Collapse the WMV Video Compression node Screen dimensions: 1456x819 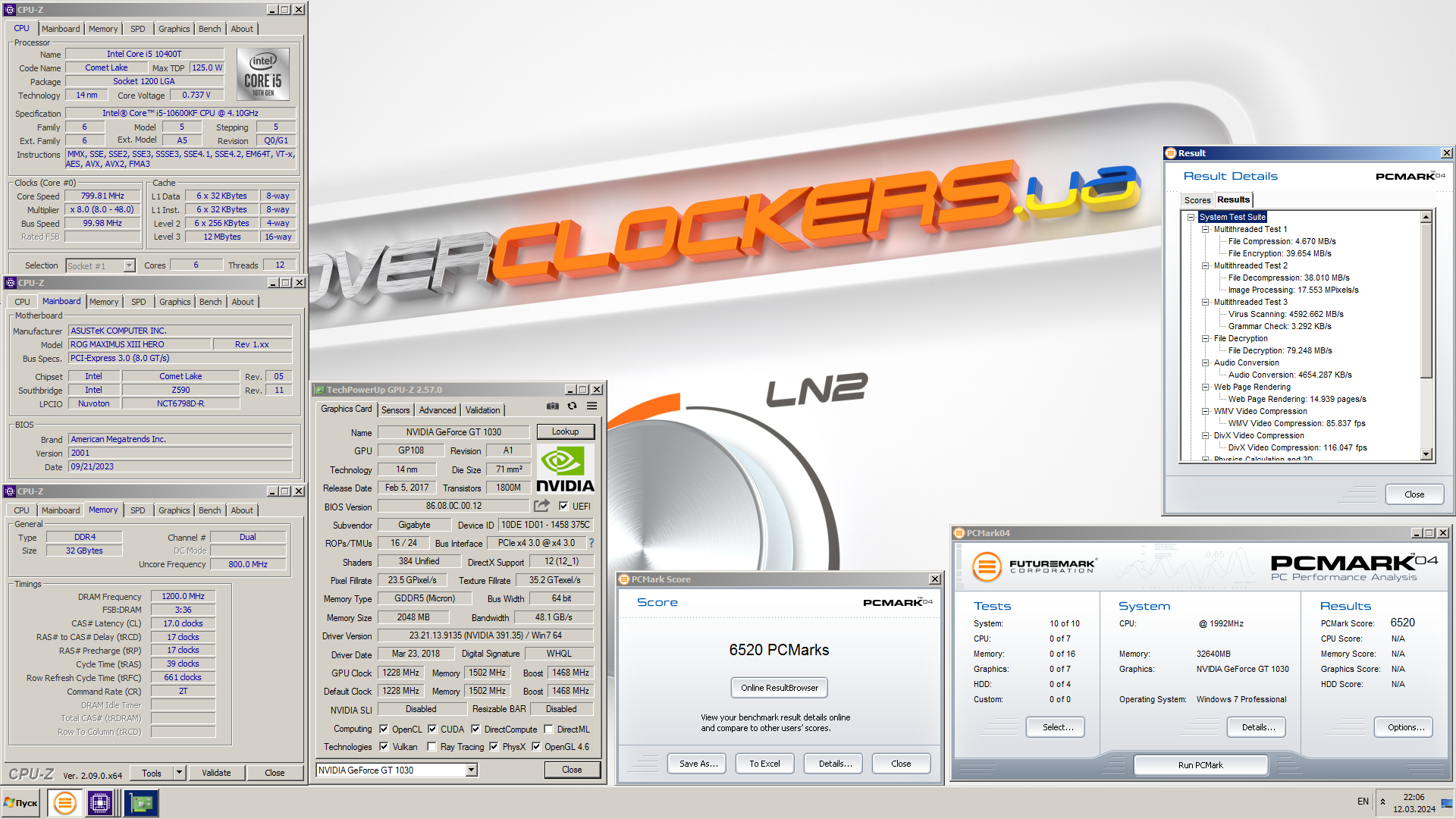[x=1206, y=411]
